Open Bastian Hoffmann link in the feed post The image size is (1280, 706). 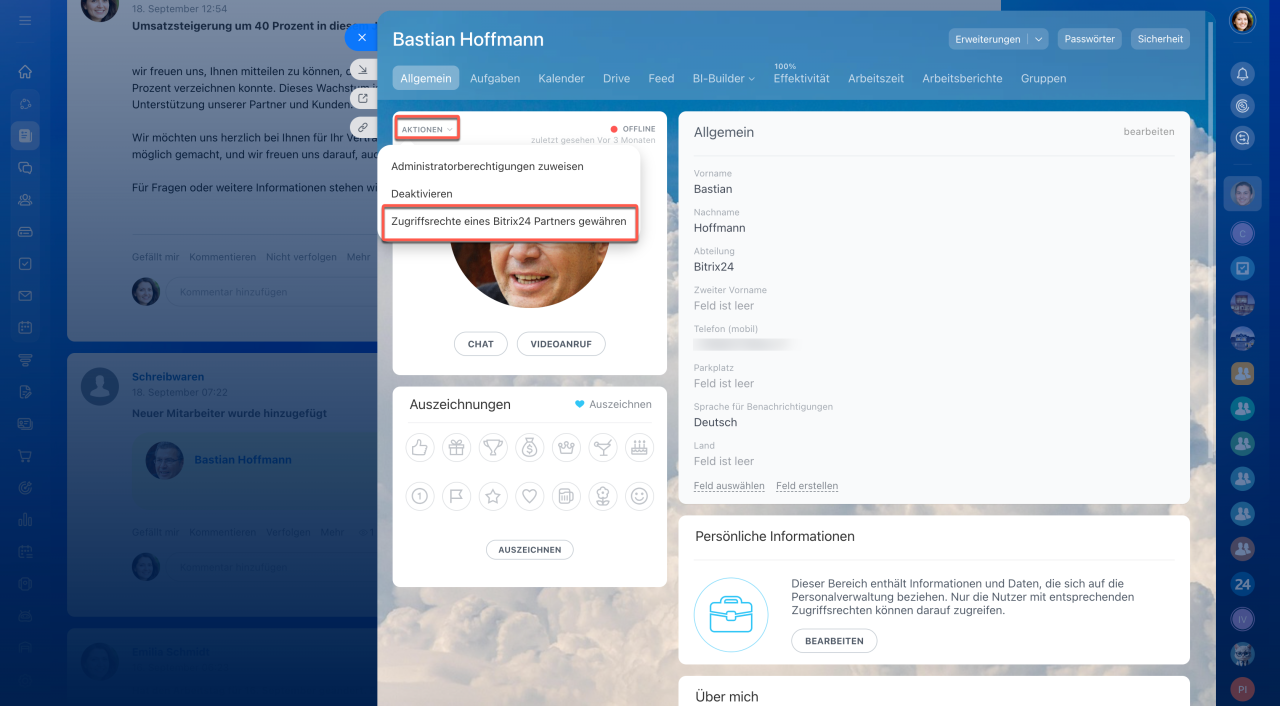click(x=243, y=460)
